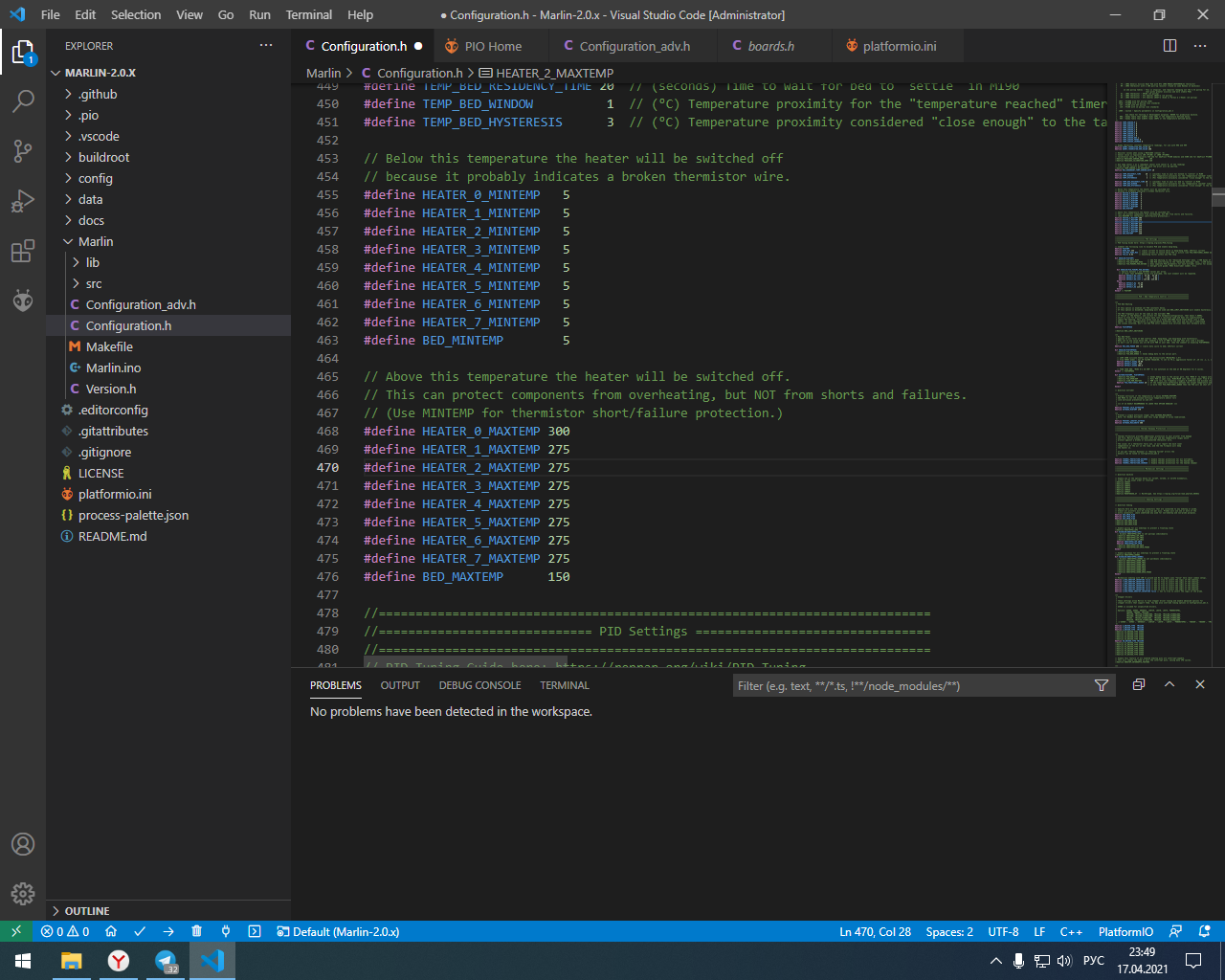
Task: Expand the src folder
Action: pyautogui.click(x=167, y=283)
